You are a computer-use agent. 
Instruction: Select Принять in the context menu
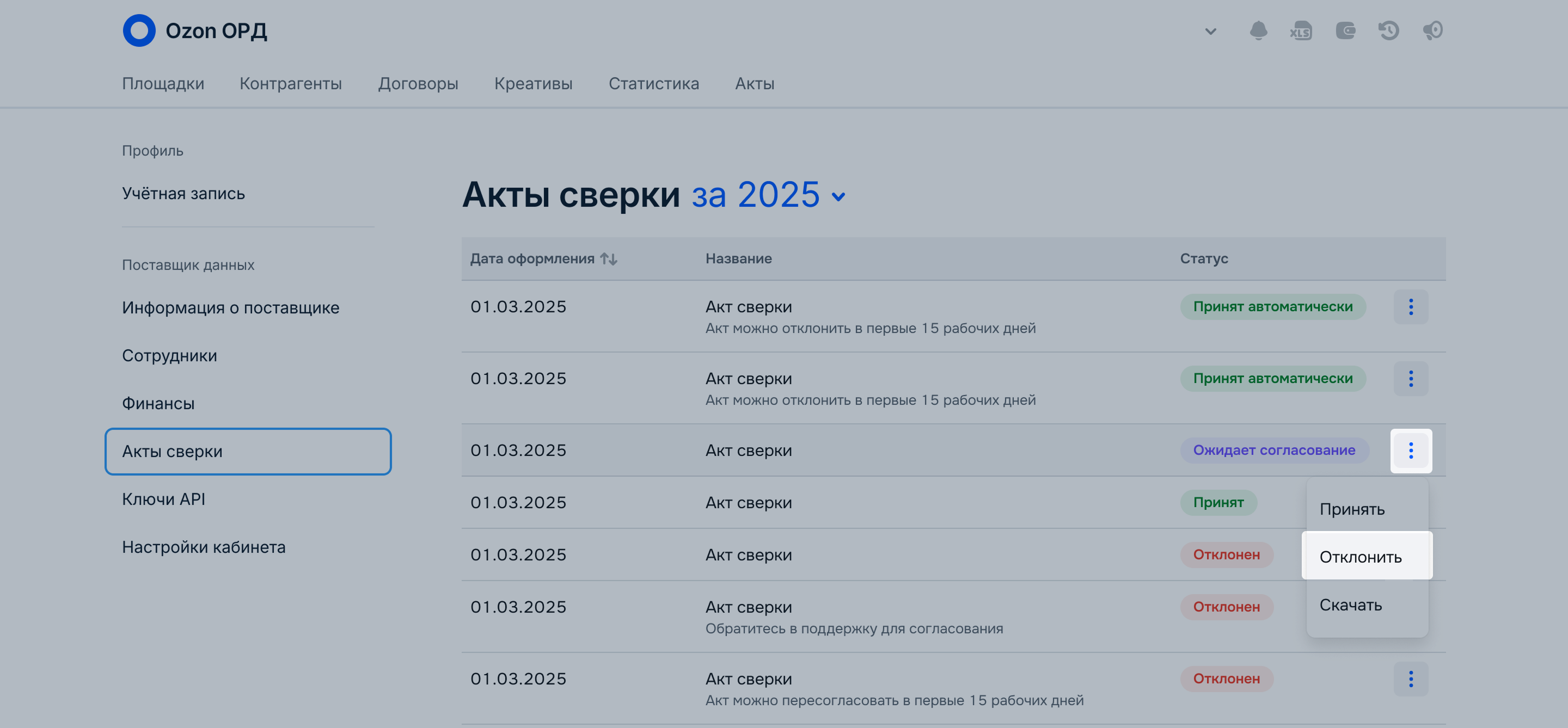(1351, 509)
